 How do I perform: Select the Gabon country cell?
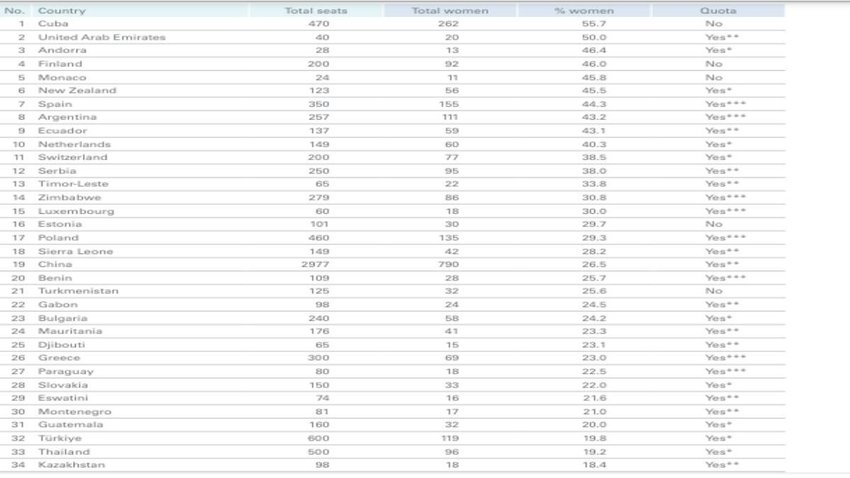pyautogui.click(x=57, y=303)
